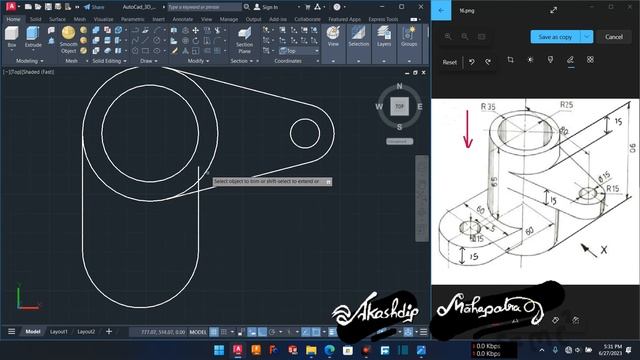Click the drawing image in Photos
The width and height of the screenshot is (640, 360).
(x=535, y=191)
